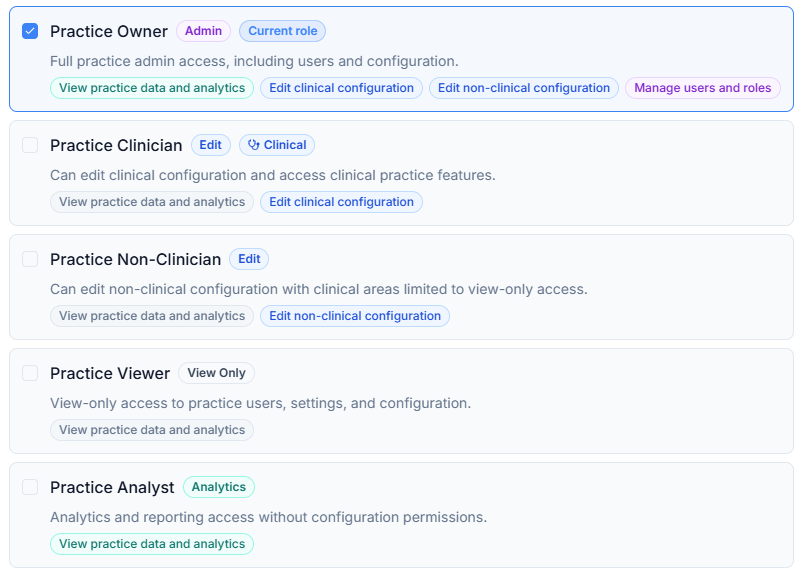
Task: Click Edit badge next to Practice Non-Clinician
Action: tap(249, 259)
